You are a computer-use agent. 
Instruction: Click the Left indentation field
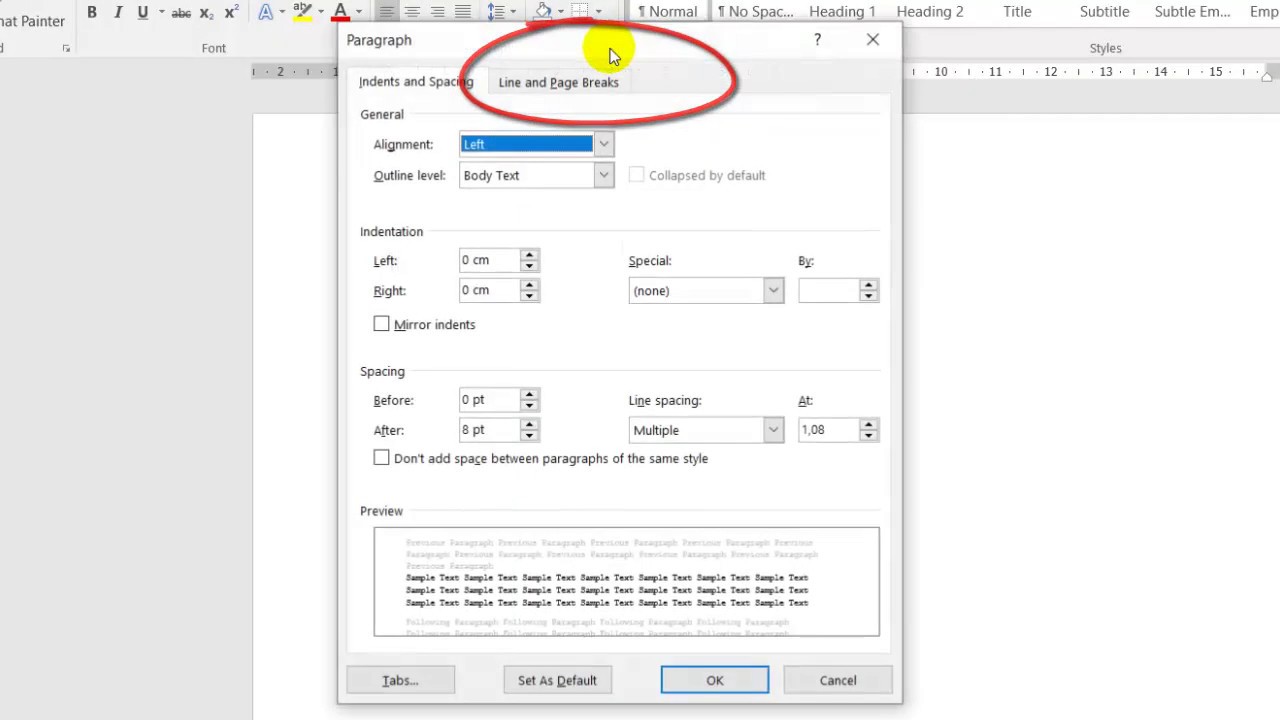pyautogui.click(x=489, y=260)
